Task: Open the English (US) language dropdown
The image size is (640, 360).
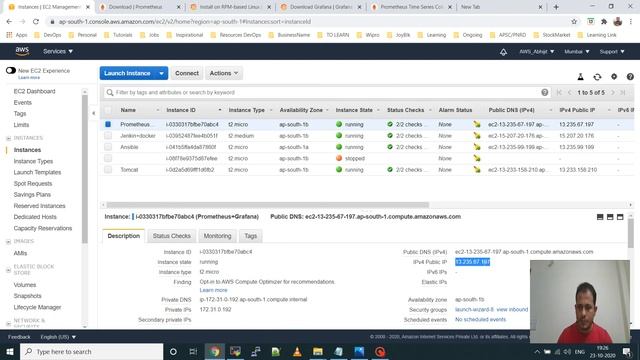Action: (x=58, y=337)
